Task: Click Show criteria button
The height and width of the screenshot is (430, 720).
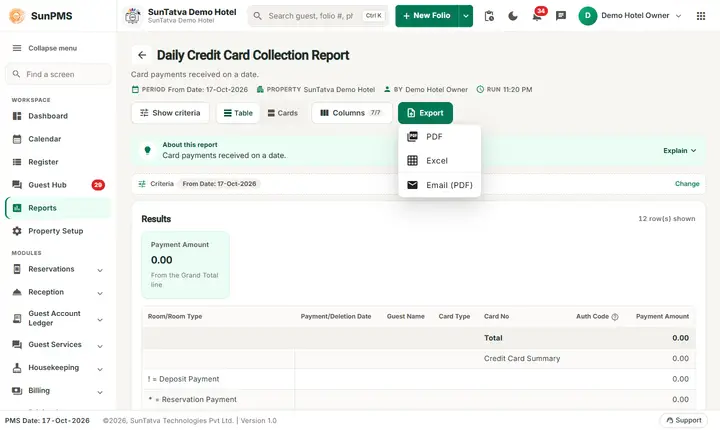Action: click(170, 113)
